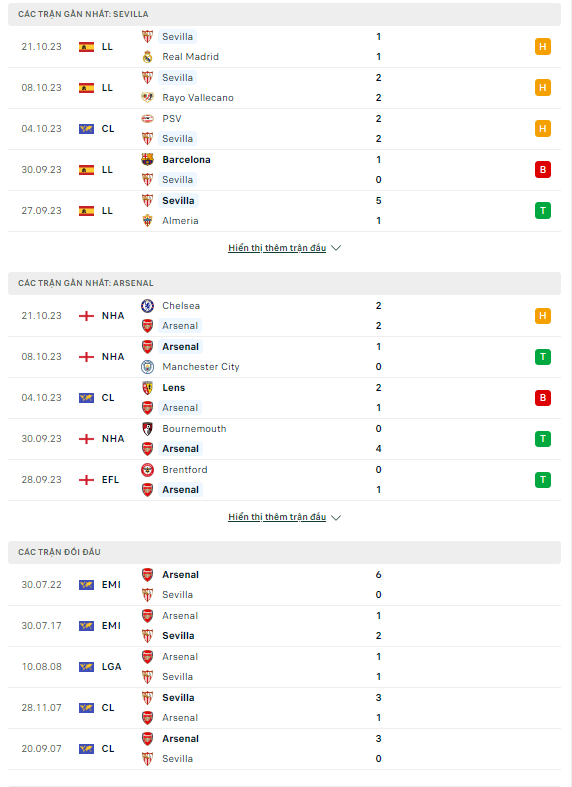Open the 'Hiển thị thêm trận đấu' link under Sevilla
572x787 pixels.
[277, 248]
